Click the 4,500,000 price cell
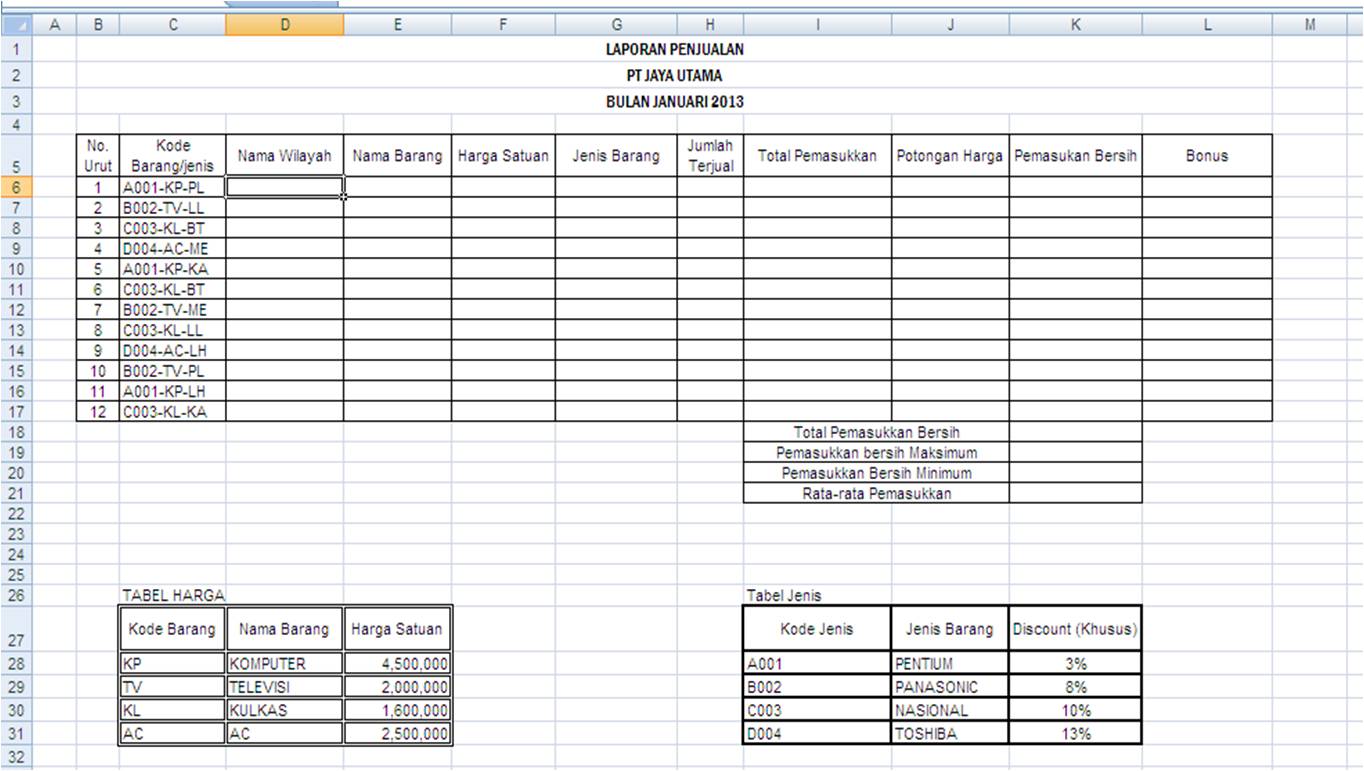This screenshot has width=1364, height=771. pos(397,662)
